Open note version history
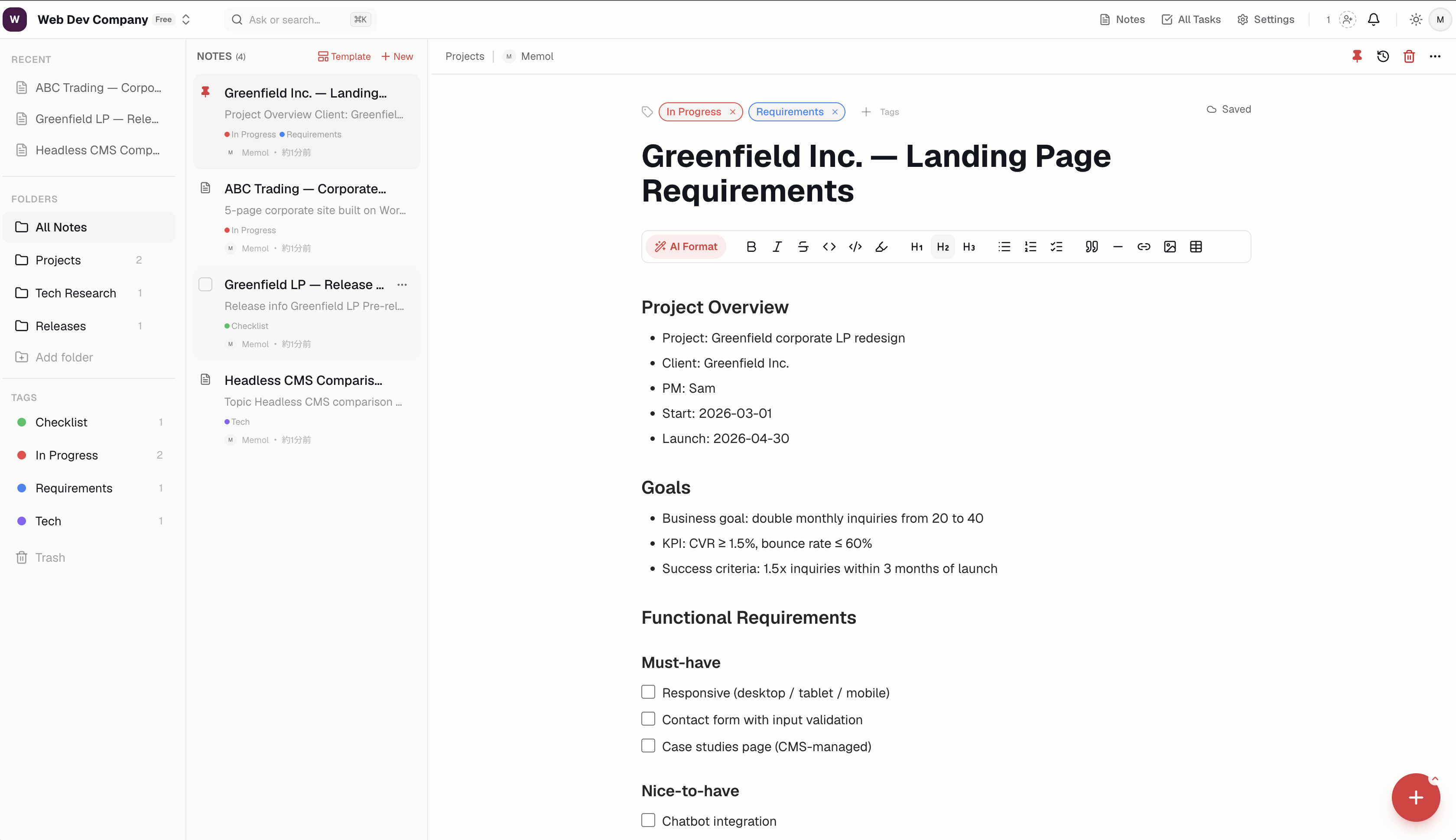This screenshot has width=1456, height=840. (x=1383, y=56)
